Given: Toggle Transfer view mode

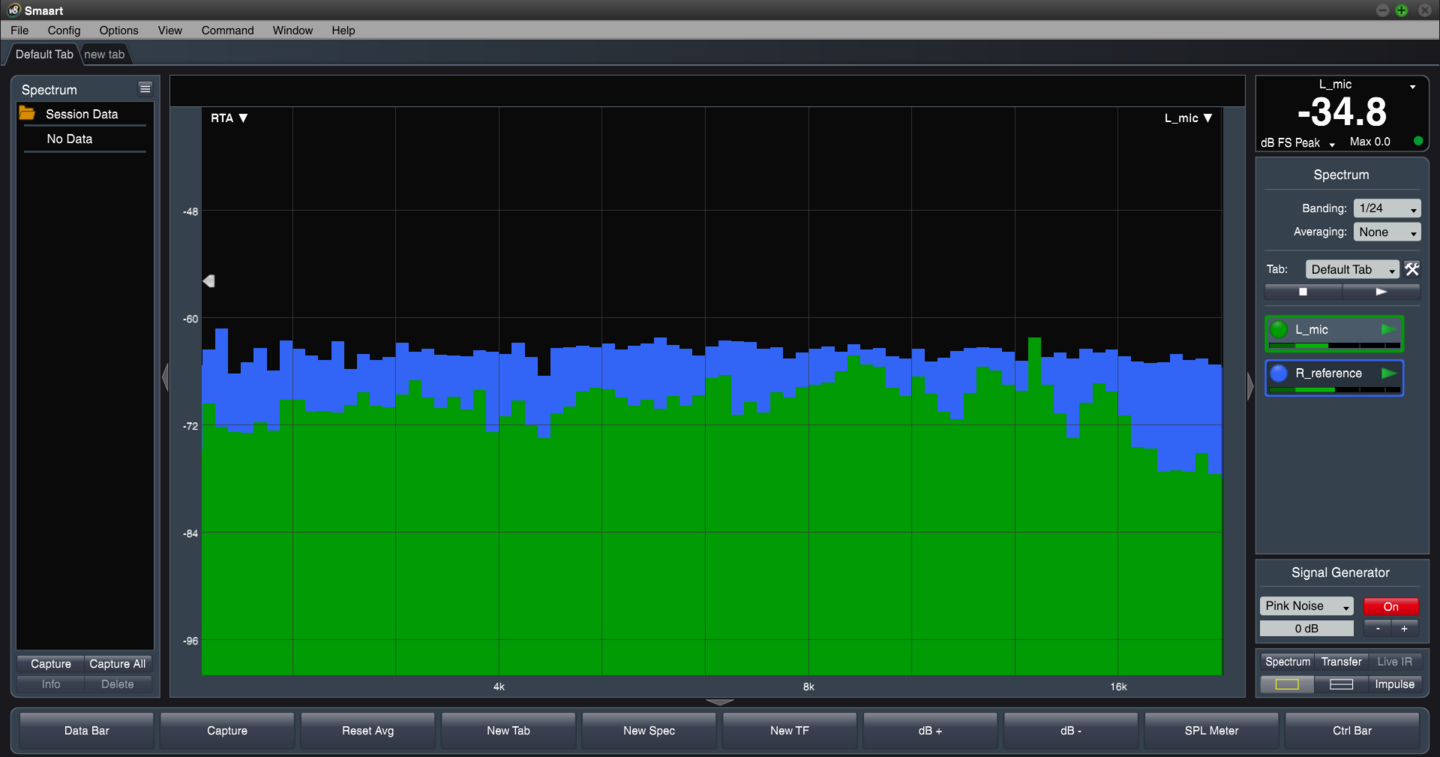Looking at the screenshot, I should coord(1341,661).
